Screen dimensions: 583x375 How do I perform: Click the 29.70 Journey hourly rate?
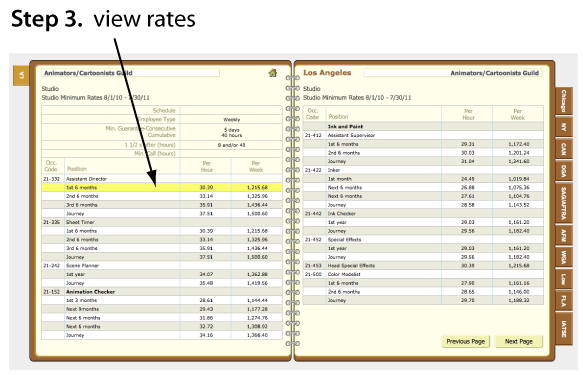pyautogui.click(x=467, y=300)
